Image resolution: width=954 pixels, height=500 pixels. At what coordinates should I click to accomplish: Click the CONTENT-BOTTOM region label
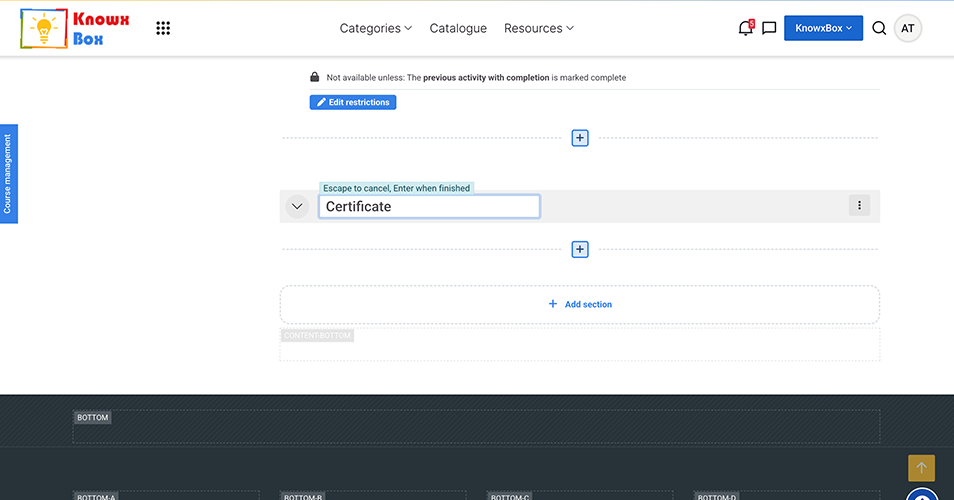pos(317,335)
